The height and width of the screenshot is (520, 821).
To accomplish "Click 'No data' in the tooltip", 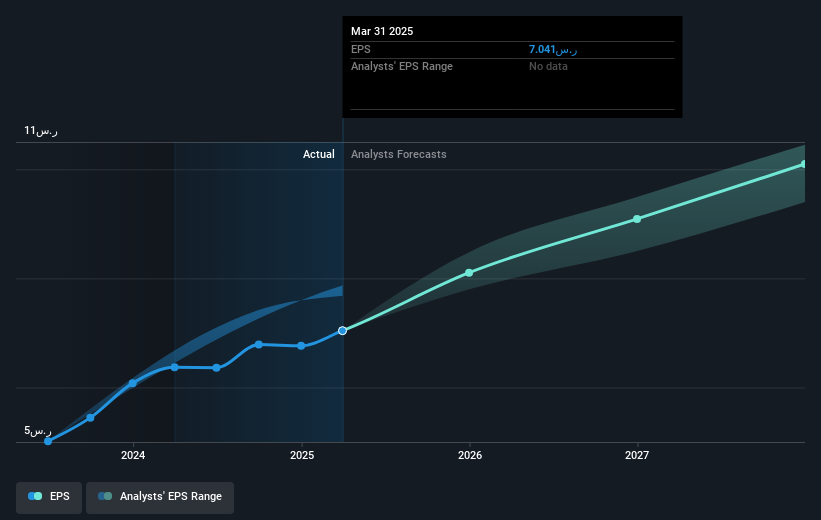I will point(548,67).
